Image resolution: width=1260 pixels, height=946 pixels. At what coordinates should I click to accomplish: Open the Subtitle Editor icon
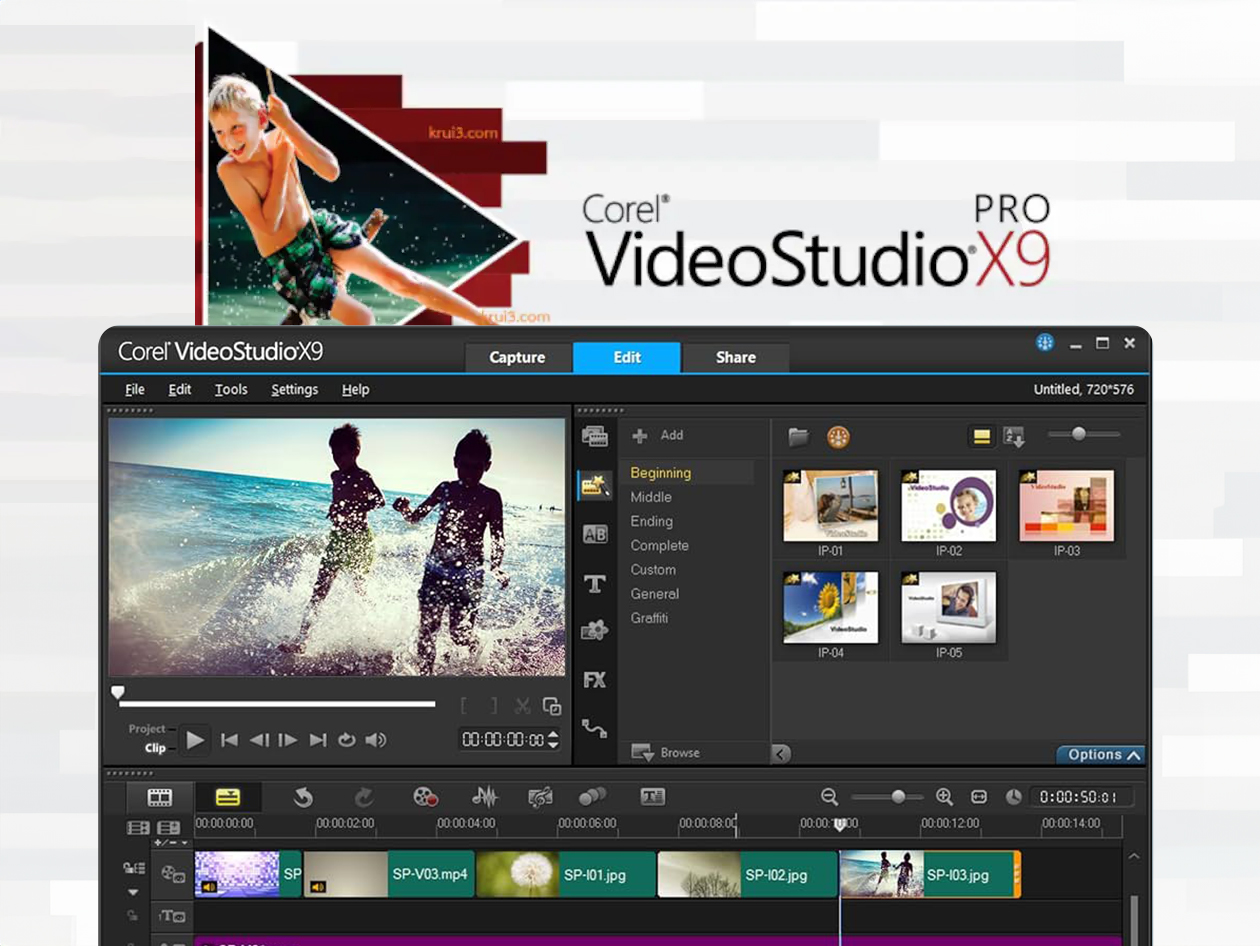(x=653, y=797)
